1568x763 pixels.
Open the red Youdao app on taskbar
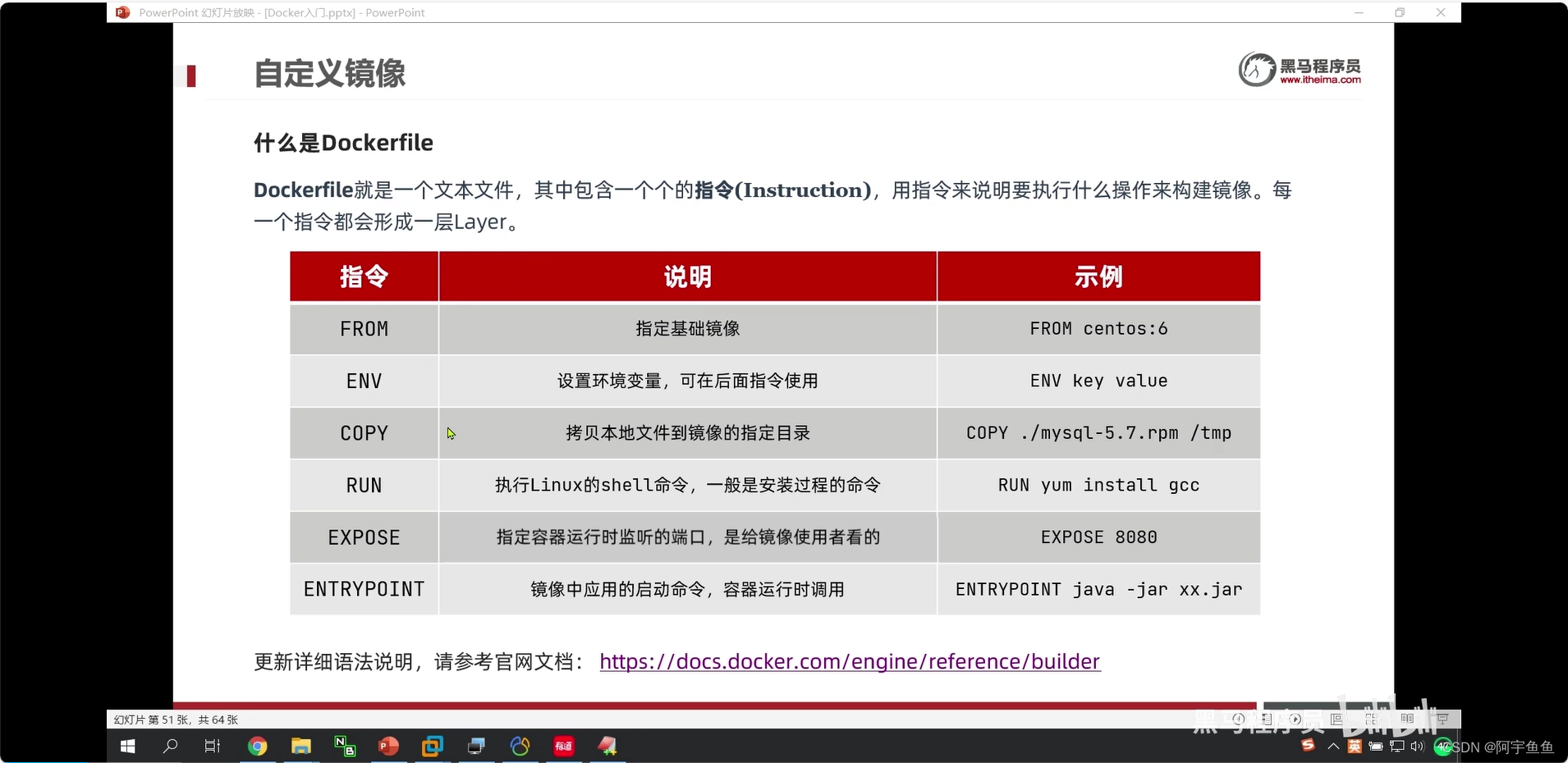[564, 746]
